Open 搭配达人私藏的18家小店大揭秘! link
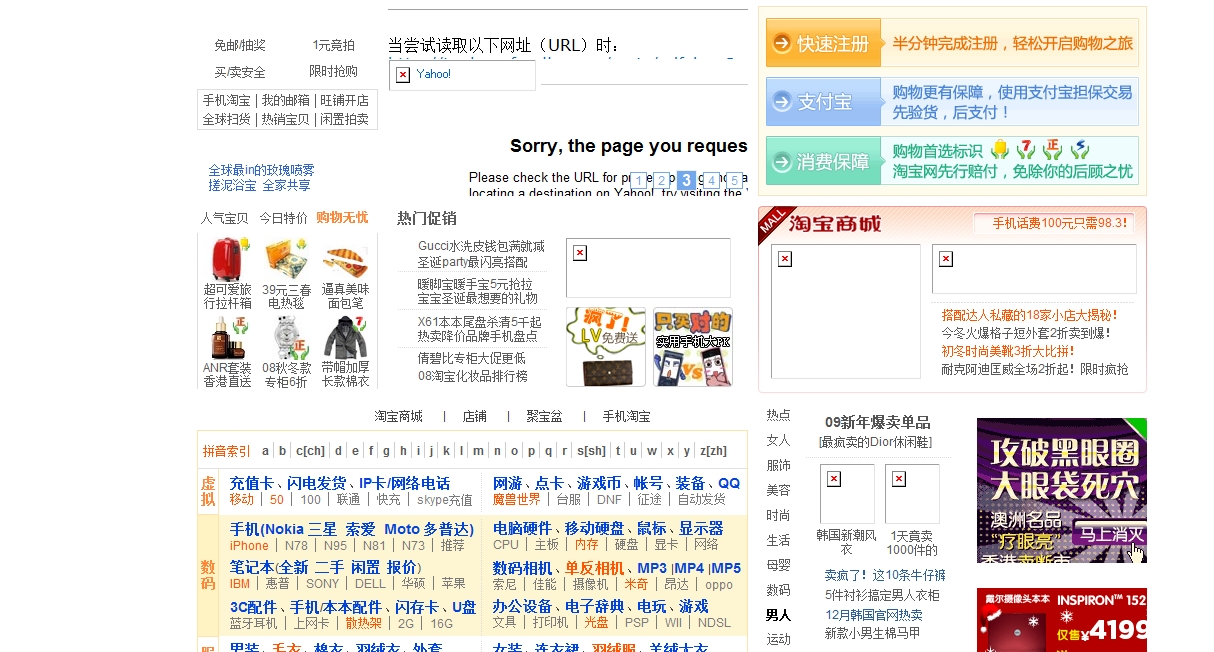Screen dimensions: 1214x652 (1027, 315)
